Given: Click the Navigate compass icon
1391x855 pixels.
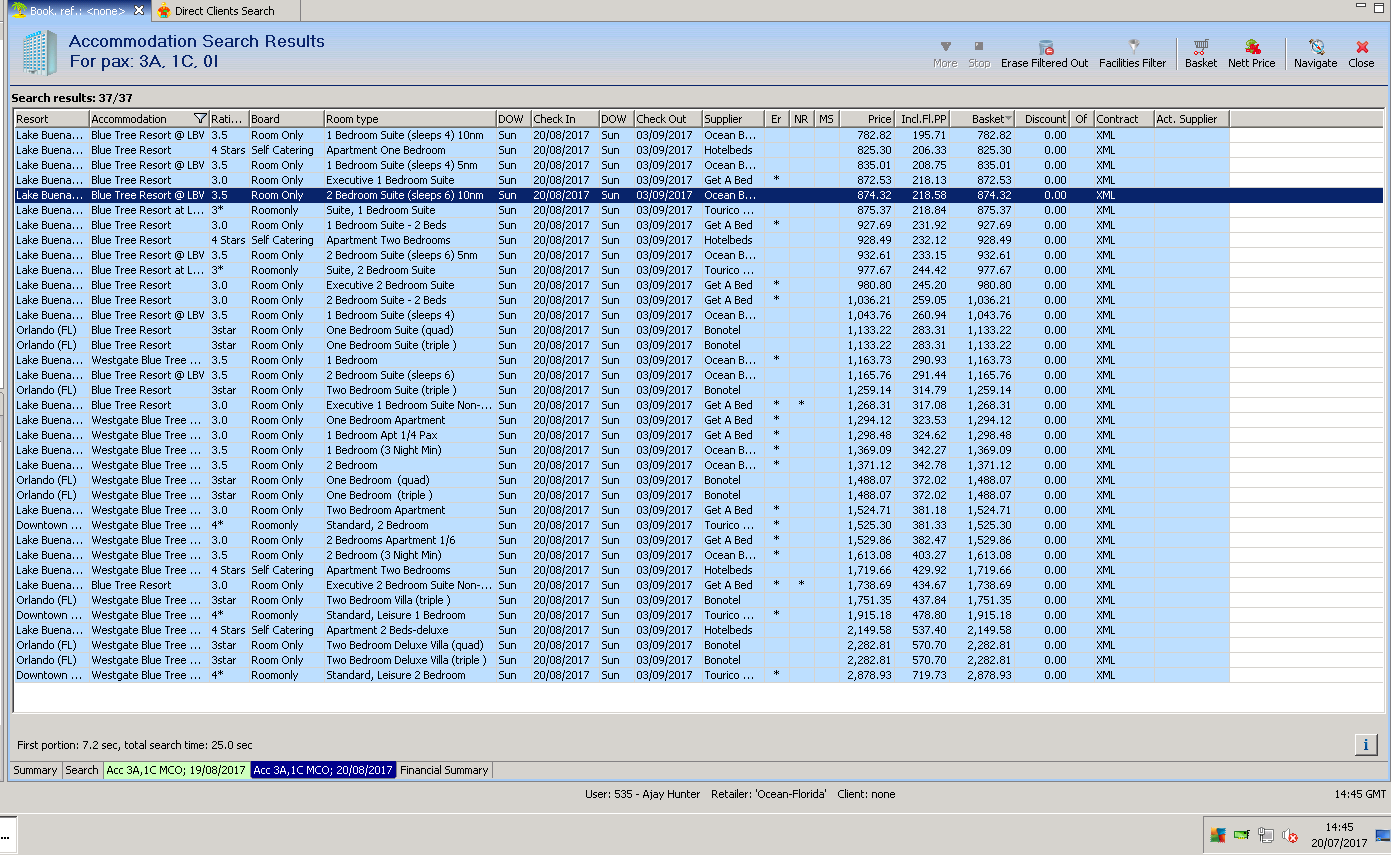Looking at the screenshot, I should (1316, 47).
